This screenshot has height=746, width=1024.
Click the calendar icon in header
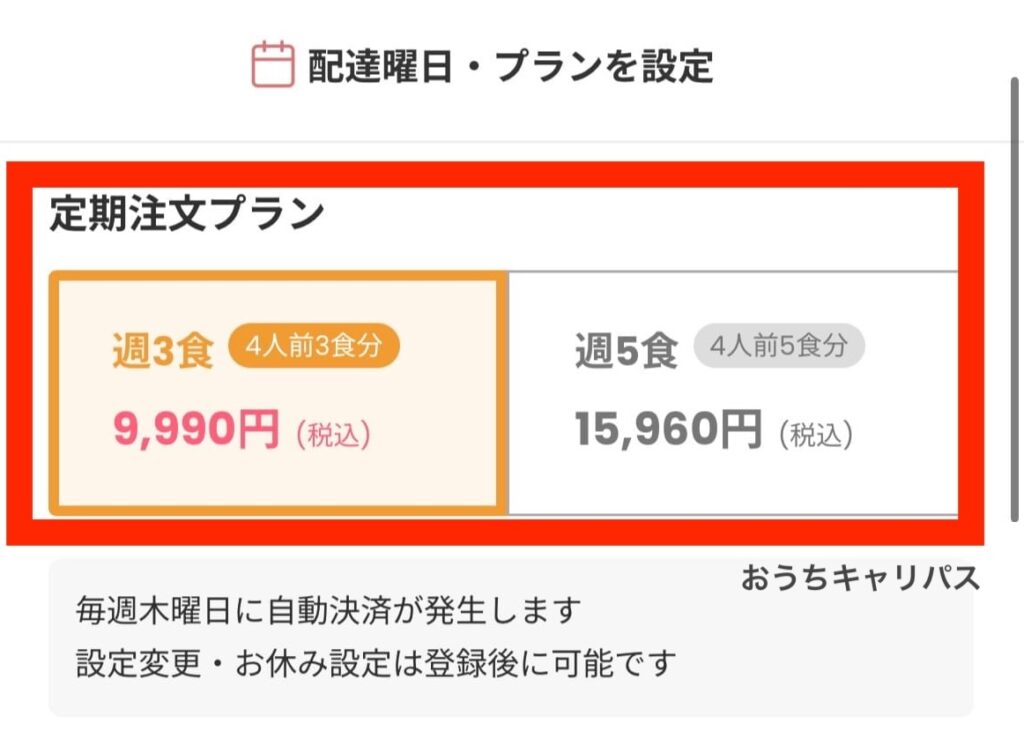272,65
